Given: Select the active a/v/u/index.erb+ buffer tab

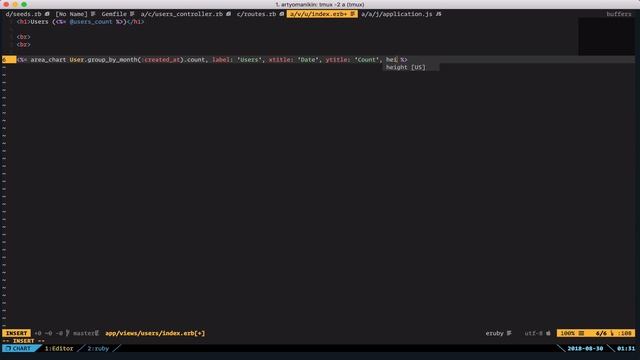Looking at the screenshot, I should [x=322, y=14].
